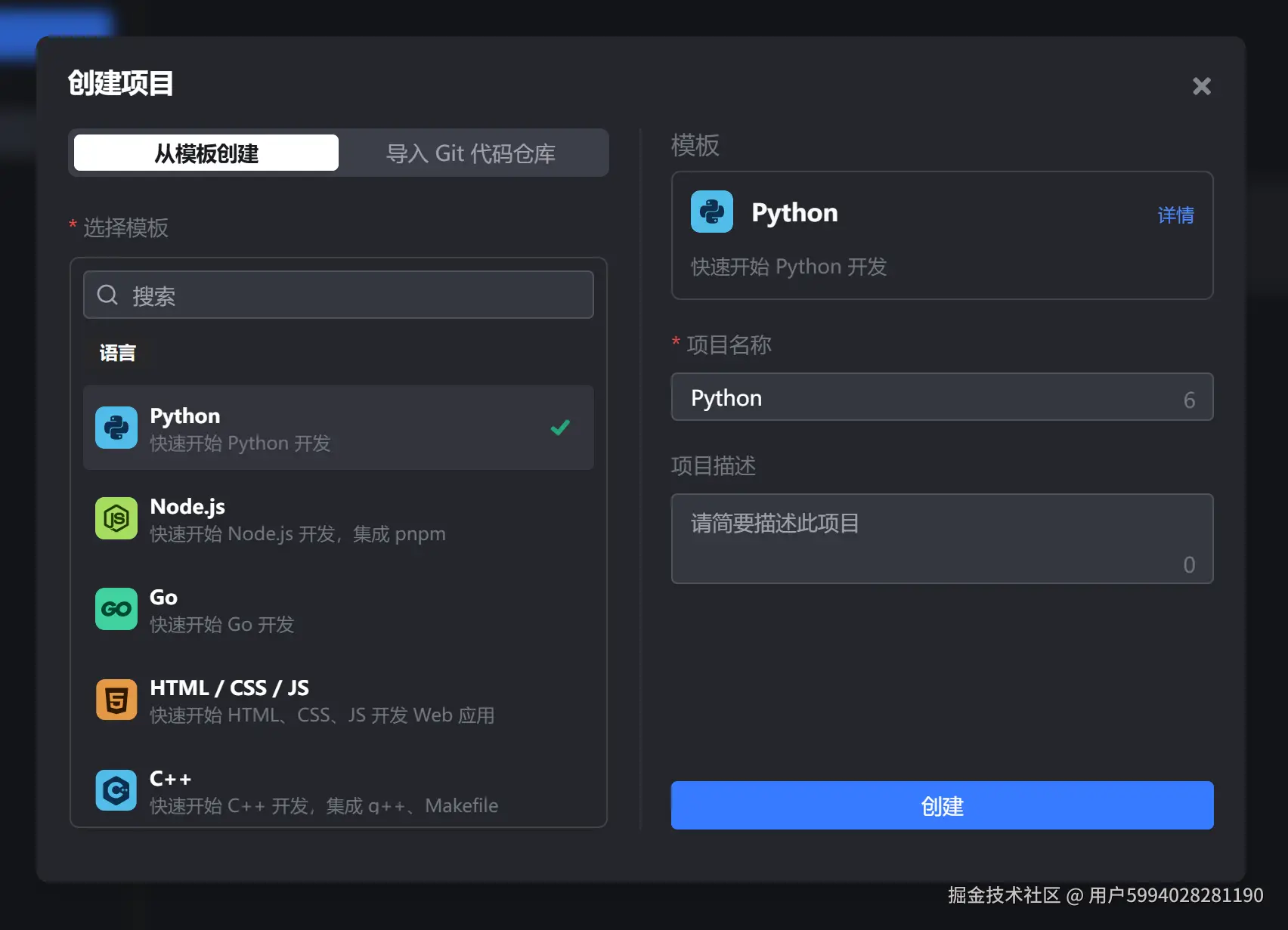Open the 详情 link for Python template
Viewport: 1288px width, 930px height.
click(x=1175, y=215)
